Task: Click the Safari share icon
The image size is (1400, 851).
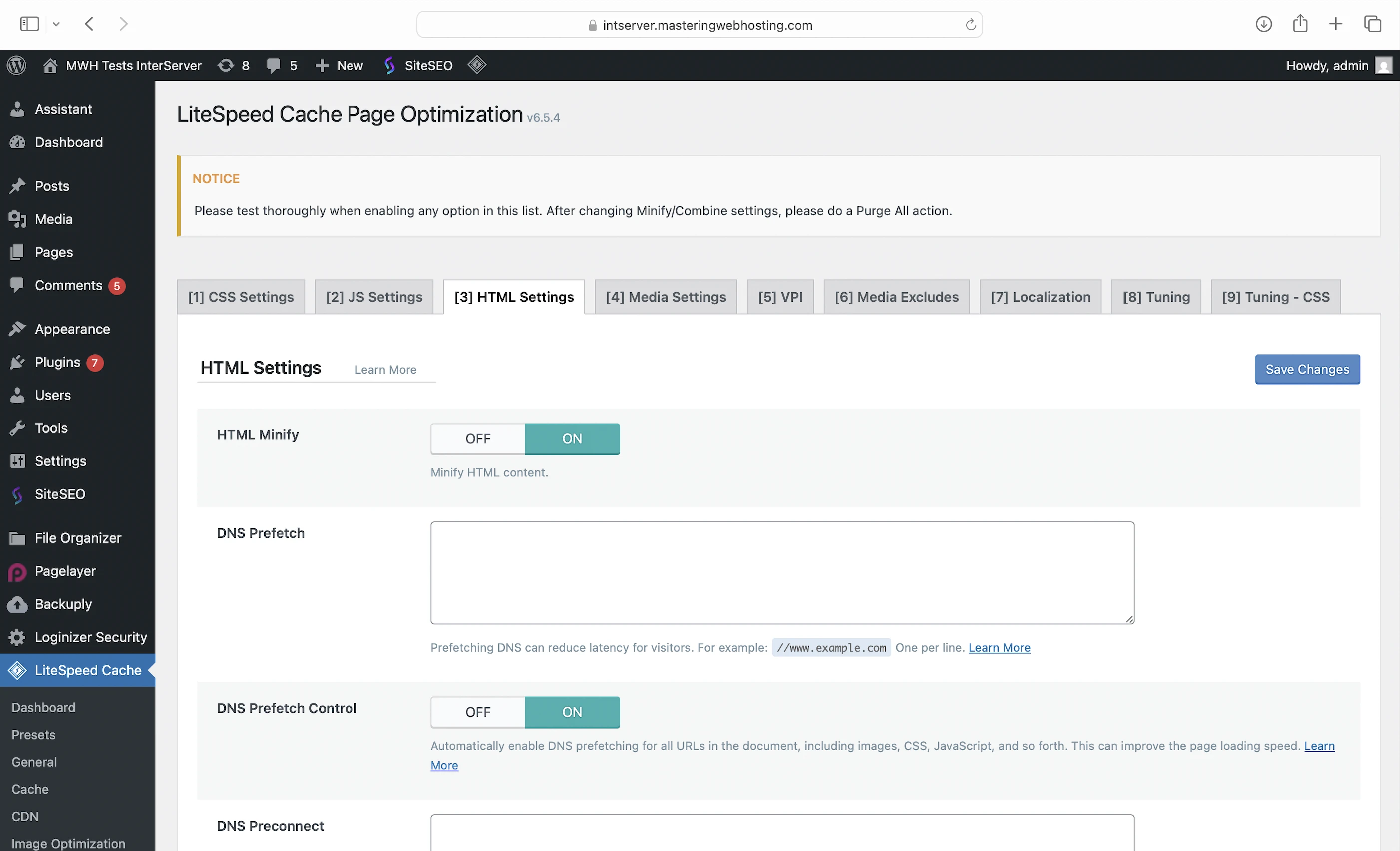Action: (1300, 24)
